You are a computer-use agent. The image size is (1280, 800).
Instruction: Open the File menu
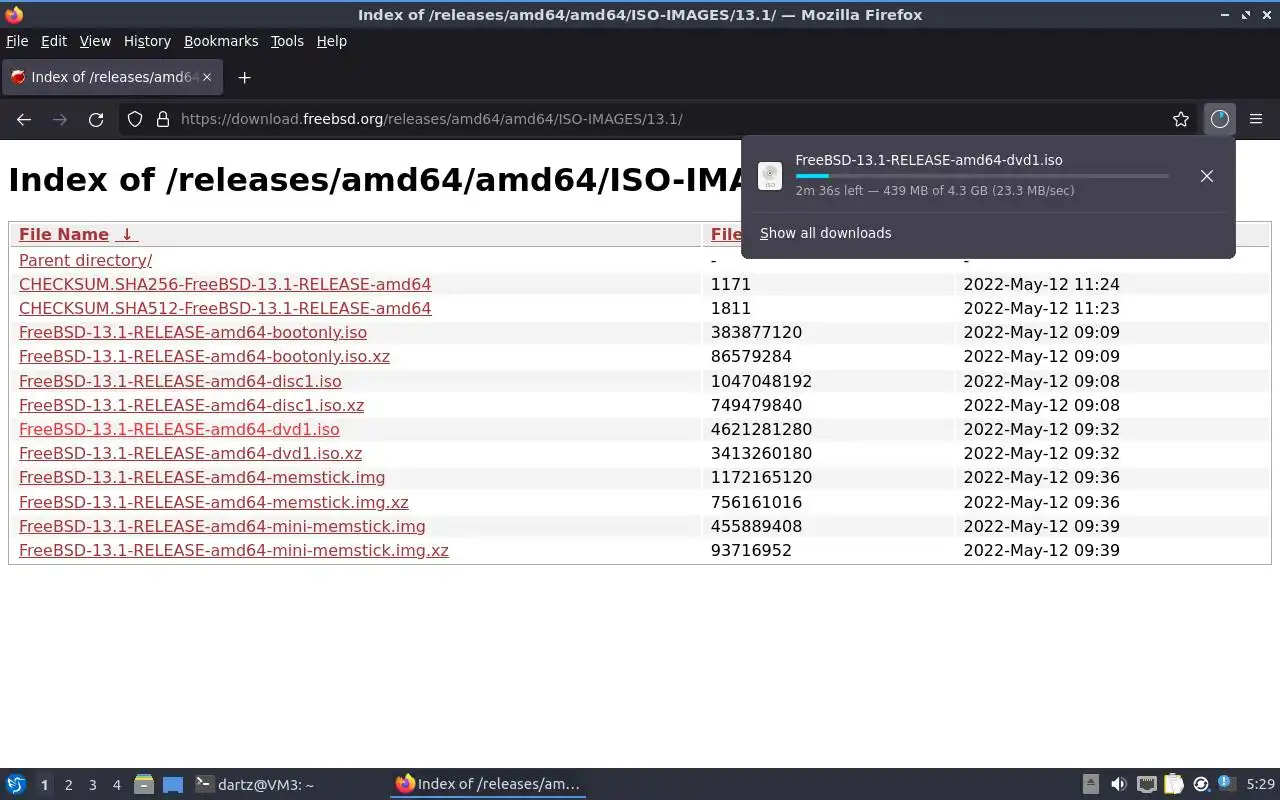[17, 41]
